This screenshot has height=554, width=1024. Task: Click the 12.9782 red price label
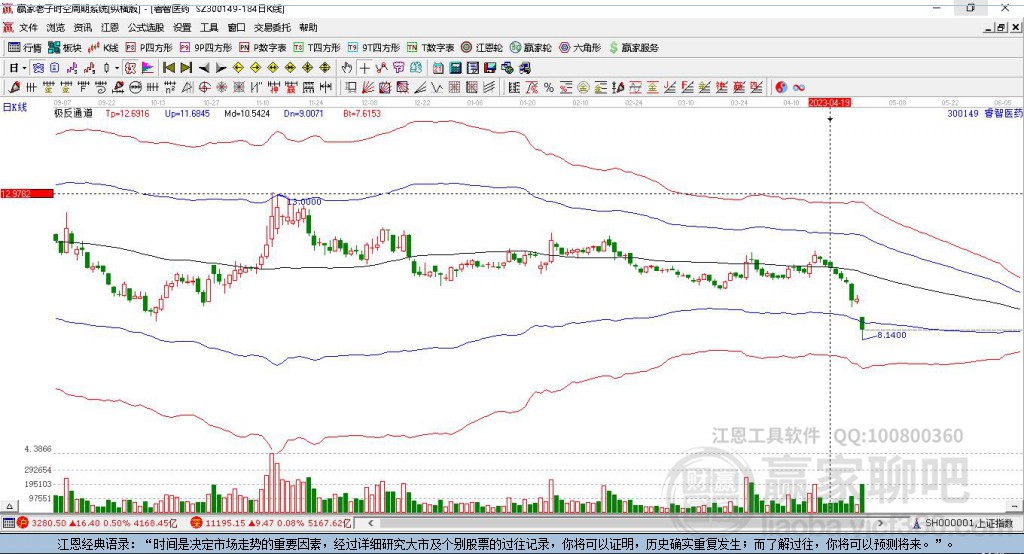coord(26,193)
